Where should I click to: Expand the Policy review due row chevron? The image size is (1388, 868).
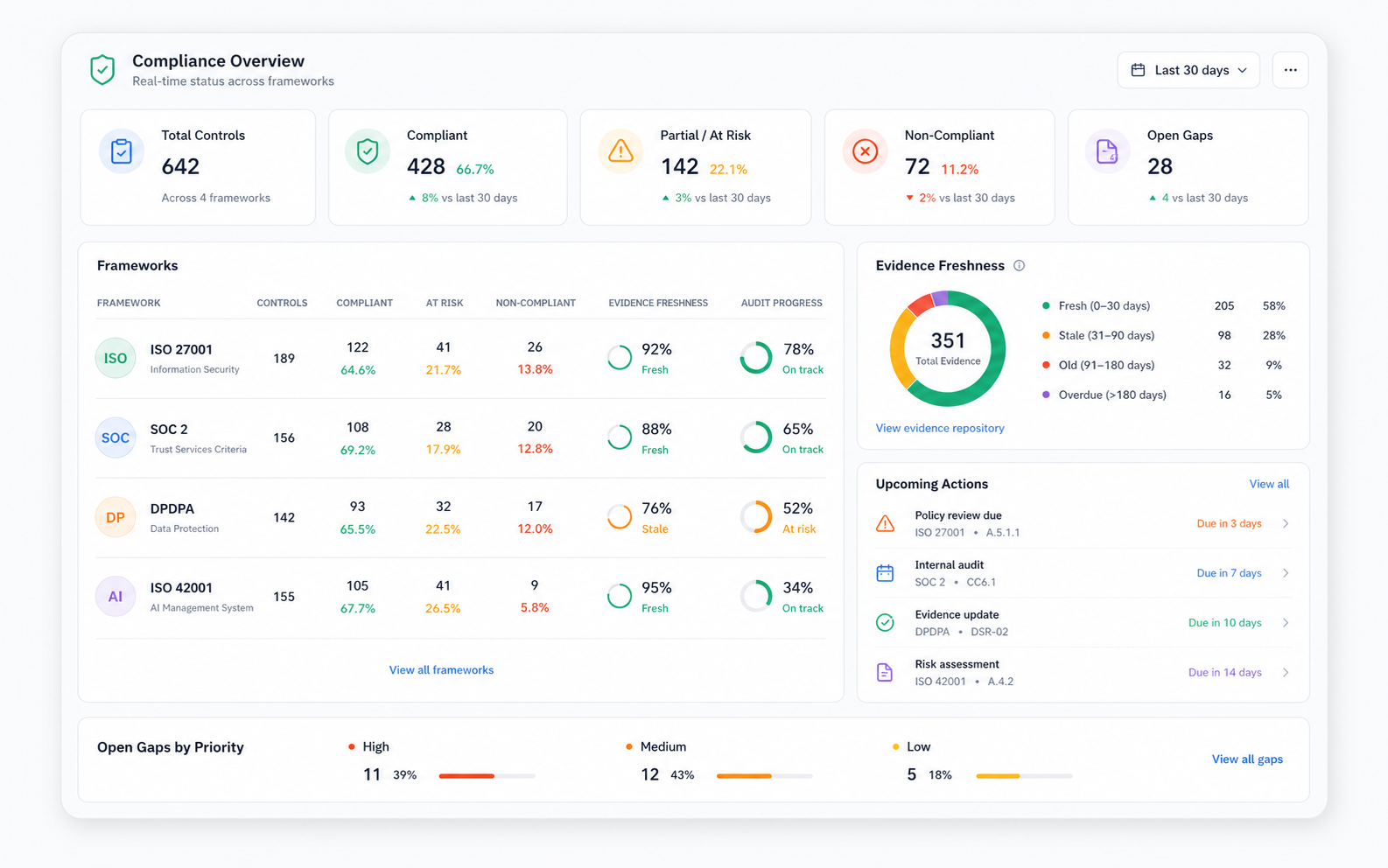[x=1286, y=523]
